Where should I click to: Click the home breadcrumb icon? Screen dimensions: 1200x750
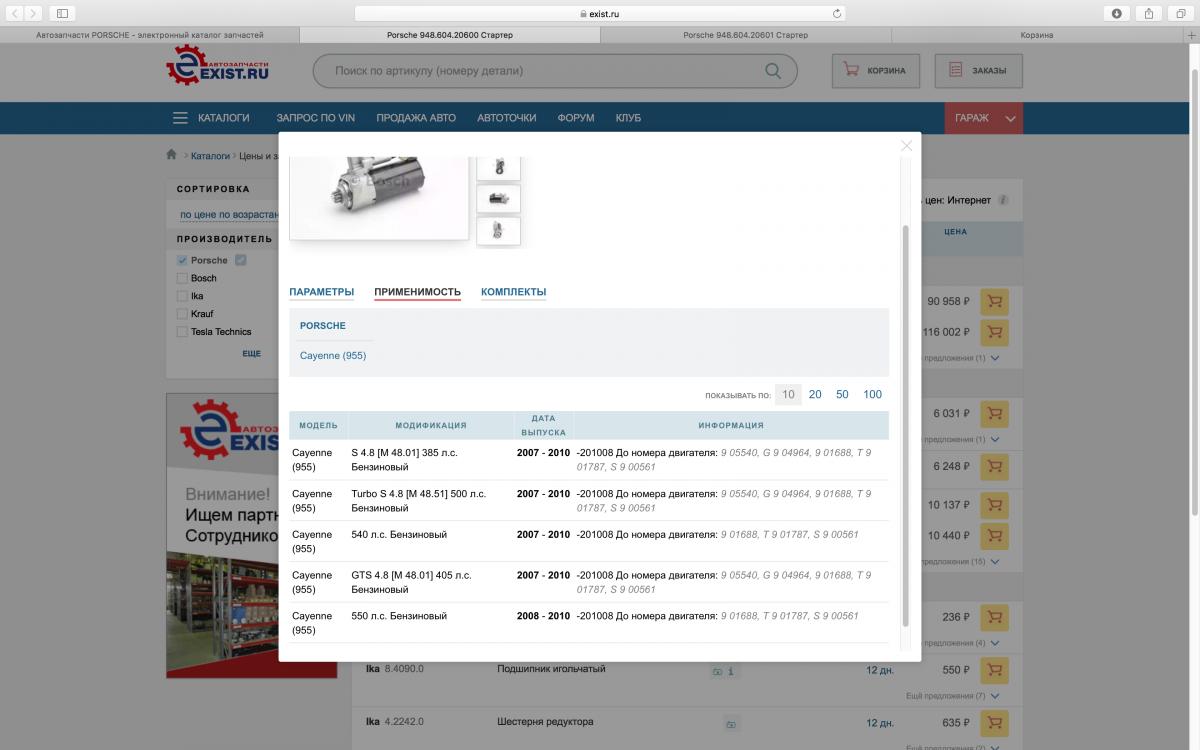point(172,155)
